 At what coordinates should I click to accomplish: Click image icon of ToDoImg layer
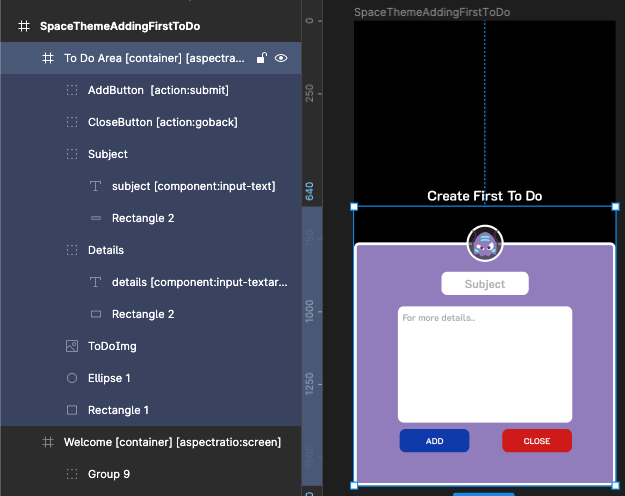pyautogui.click(x=72, y=346)
